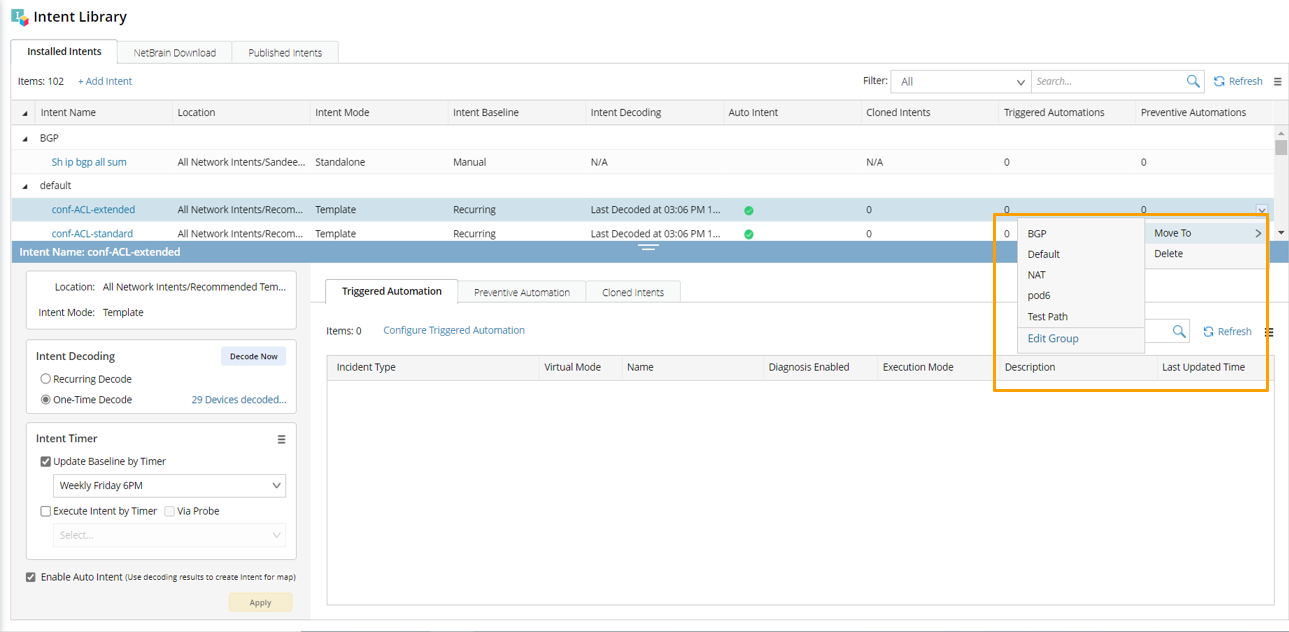Collapse all groups via header triangle

(25, 113)
